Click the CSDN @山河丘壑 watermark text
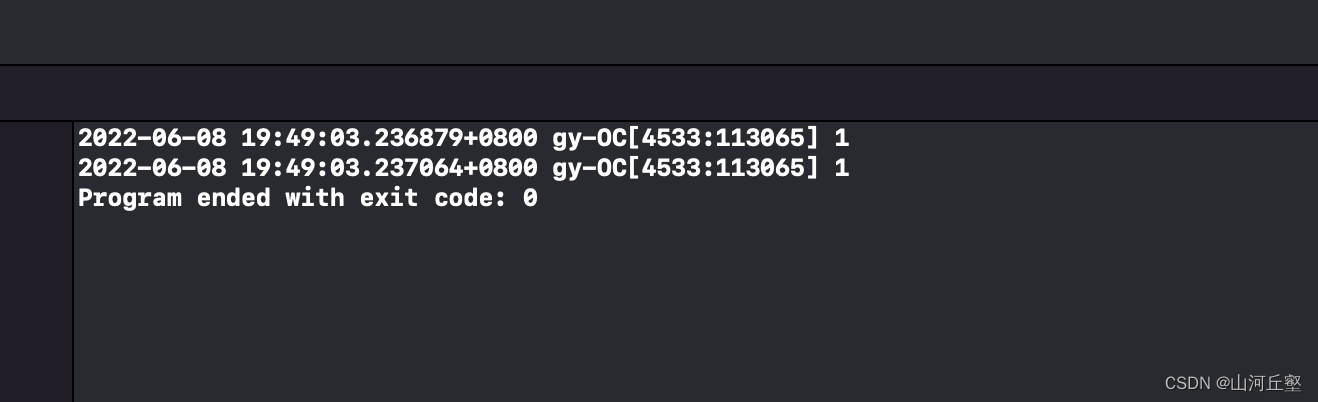The image size is (1318, 402). [1233, 383]
